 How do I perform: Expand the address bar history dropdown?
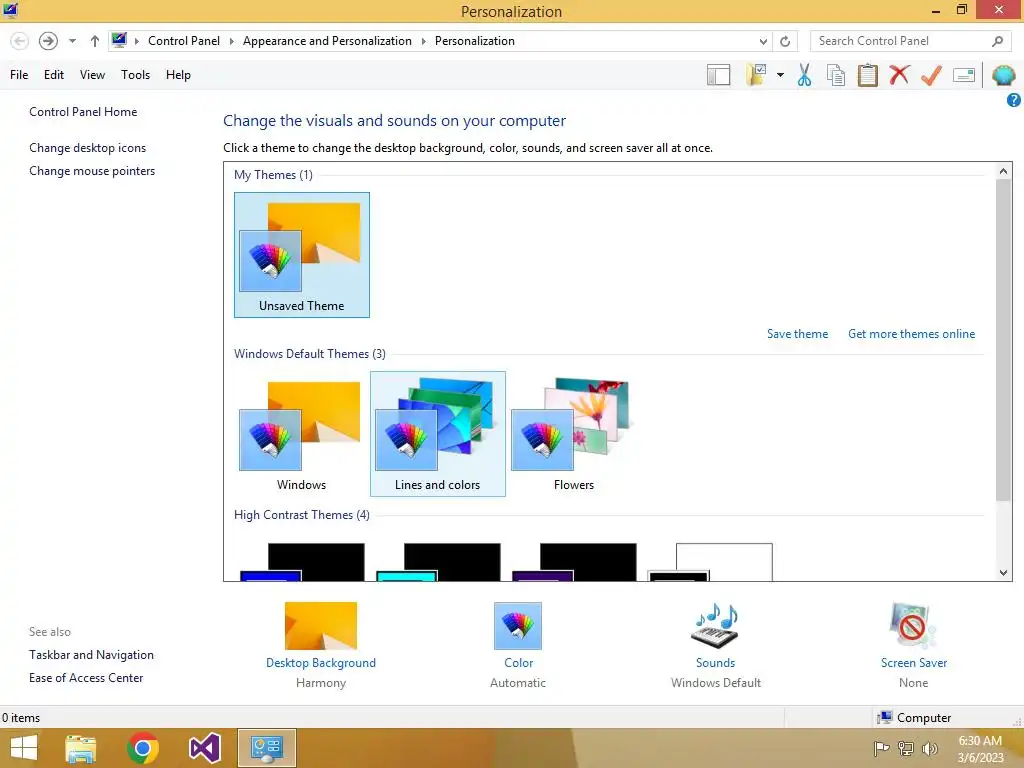(763, 41)
